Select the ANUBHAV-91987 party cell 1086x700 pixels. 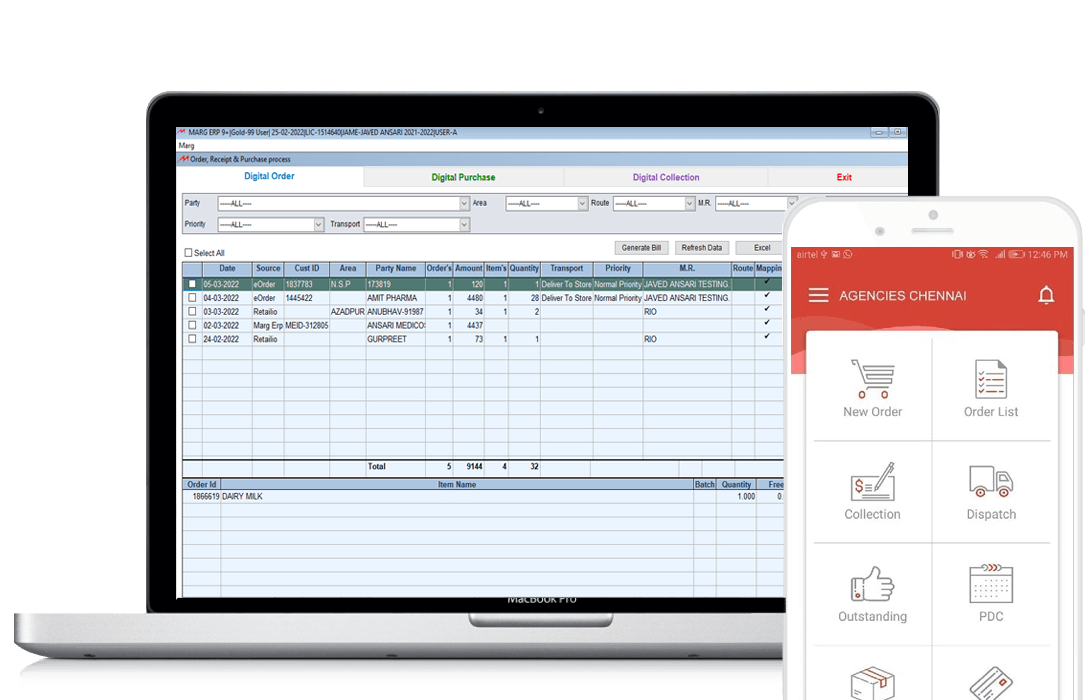(395, 312)
